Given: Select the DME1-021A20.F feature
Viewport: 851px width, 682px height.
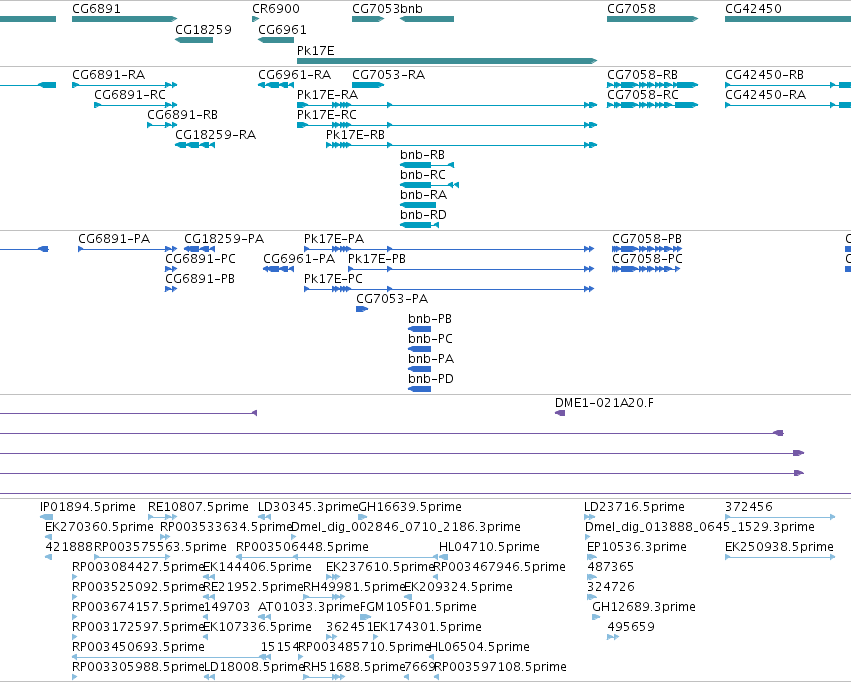Looking at the screenshot, I should pyautogui.click(x=560, y=413).
